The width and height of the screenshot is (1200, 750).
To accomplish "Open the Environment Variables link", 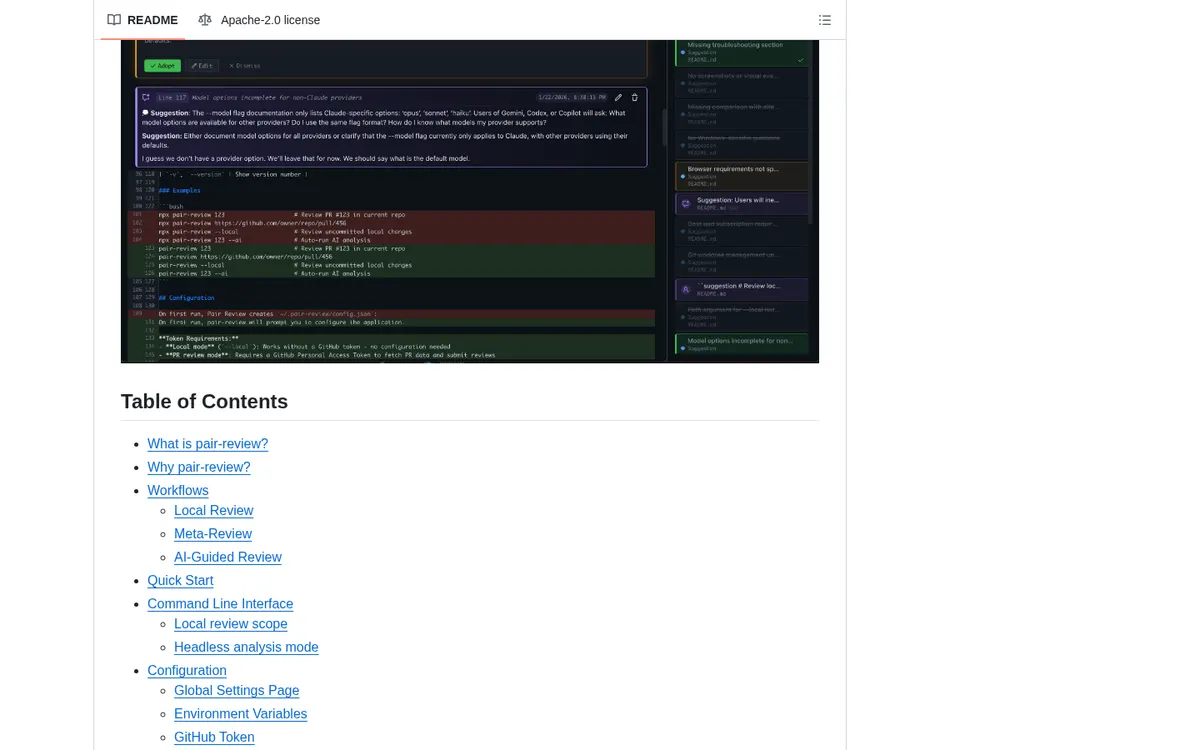I will (241, 714).
